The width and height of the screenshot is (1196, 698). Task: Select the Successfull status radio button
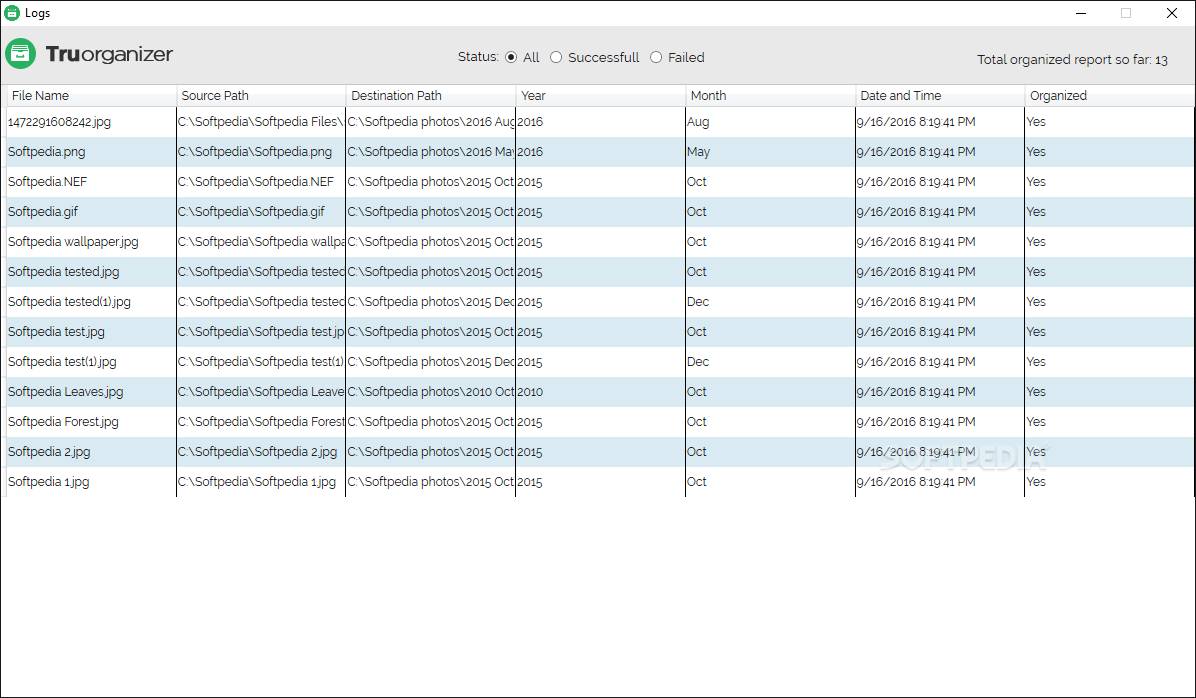click(556, 57)
